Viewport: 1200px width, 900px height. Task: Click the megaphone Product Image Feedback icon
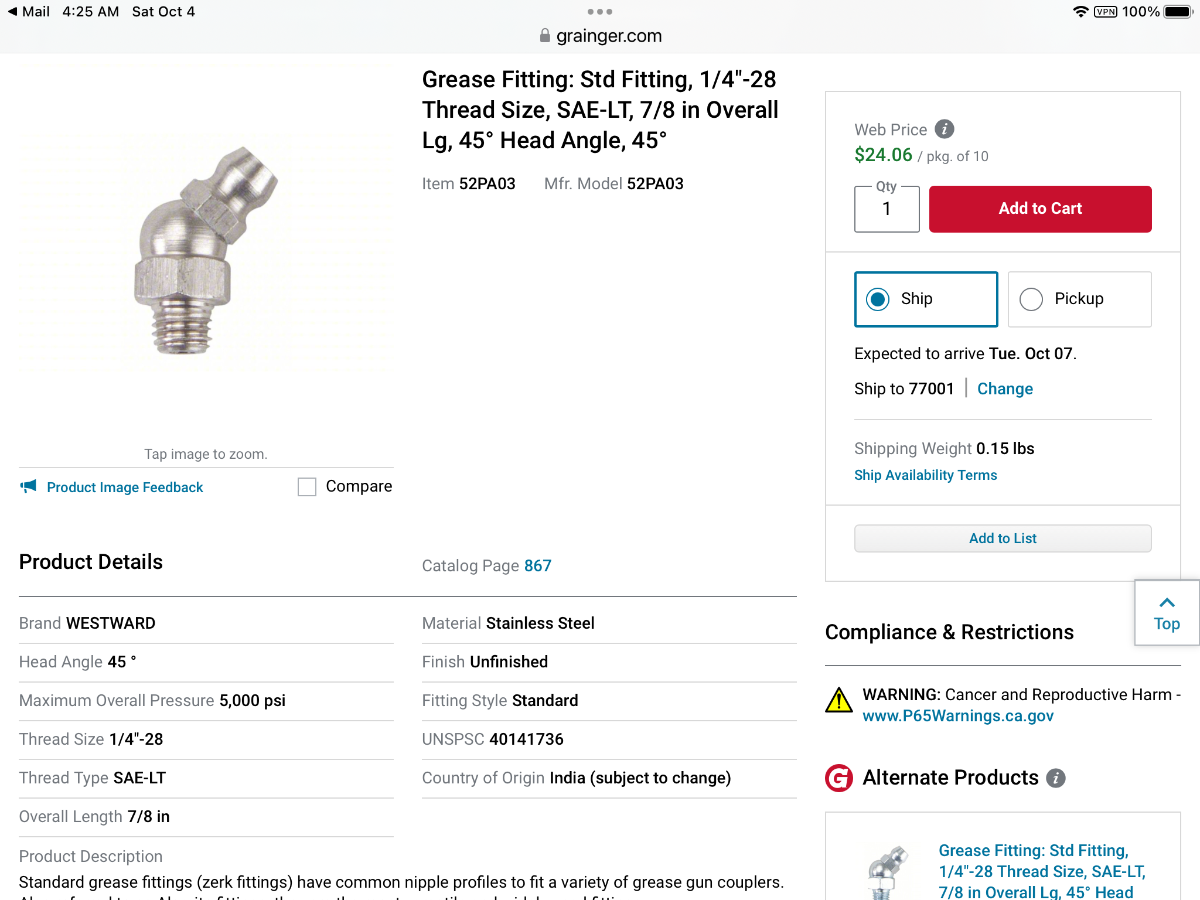coord(28,487)
